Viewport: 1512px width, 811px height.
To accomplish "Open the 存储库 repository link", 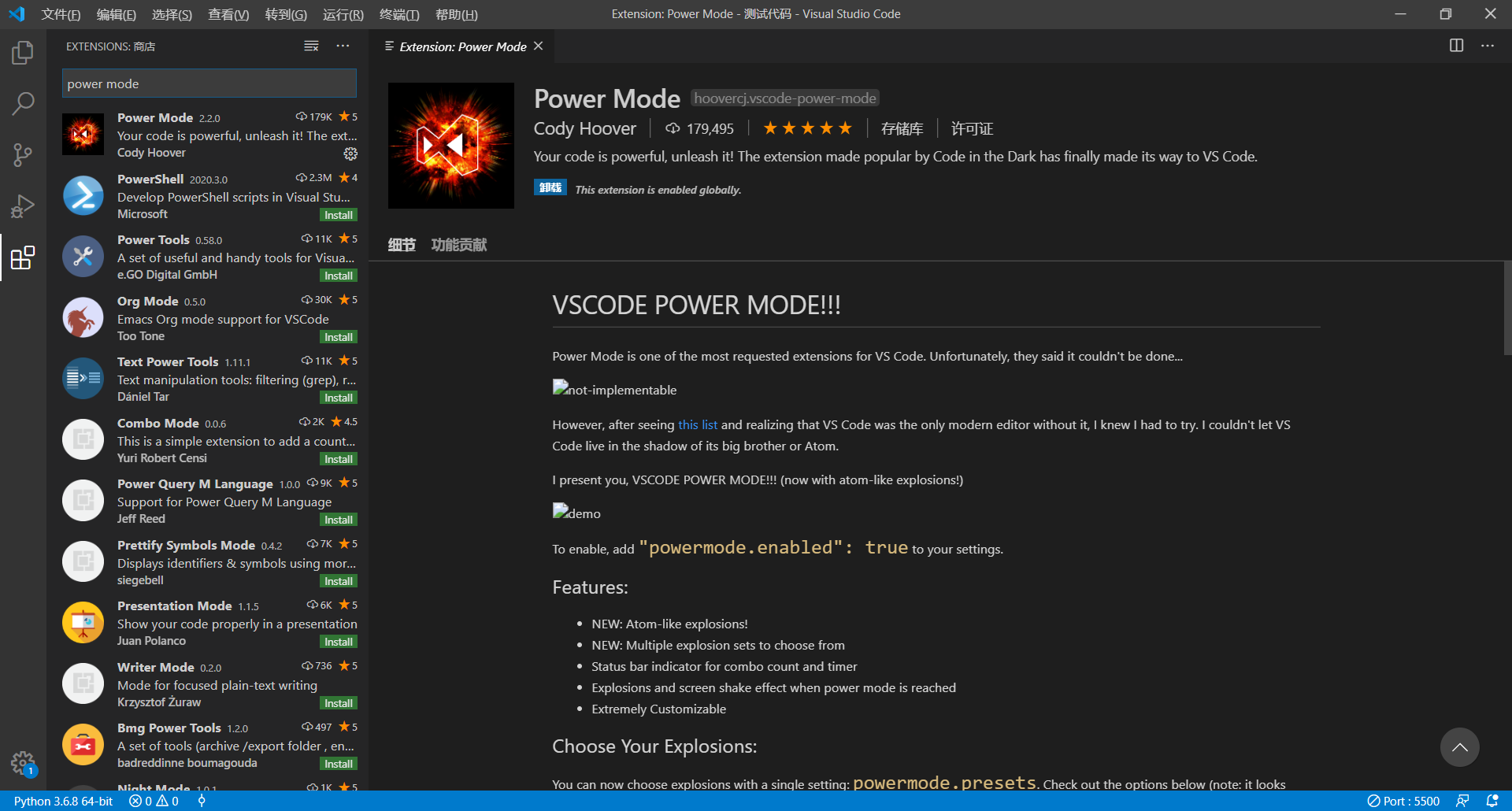I will [x=902, y=128].
